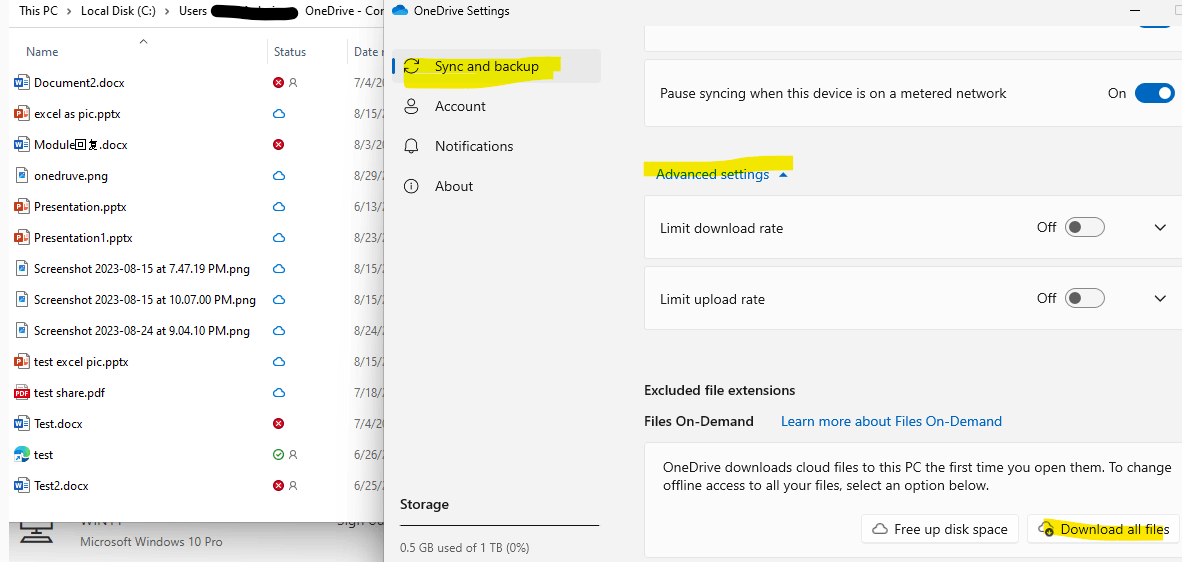Open the Account settings tab
This screenshot has width=1182, height=562.
click(460, 106)
